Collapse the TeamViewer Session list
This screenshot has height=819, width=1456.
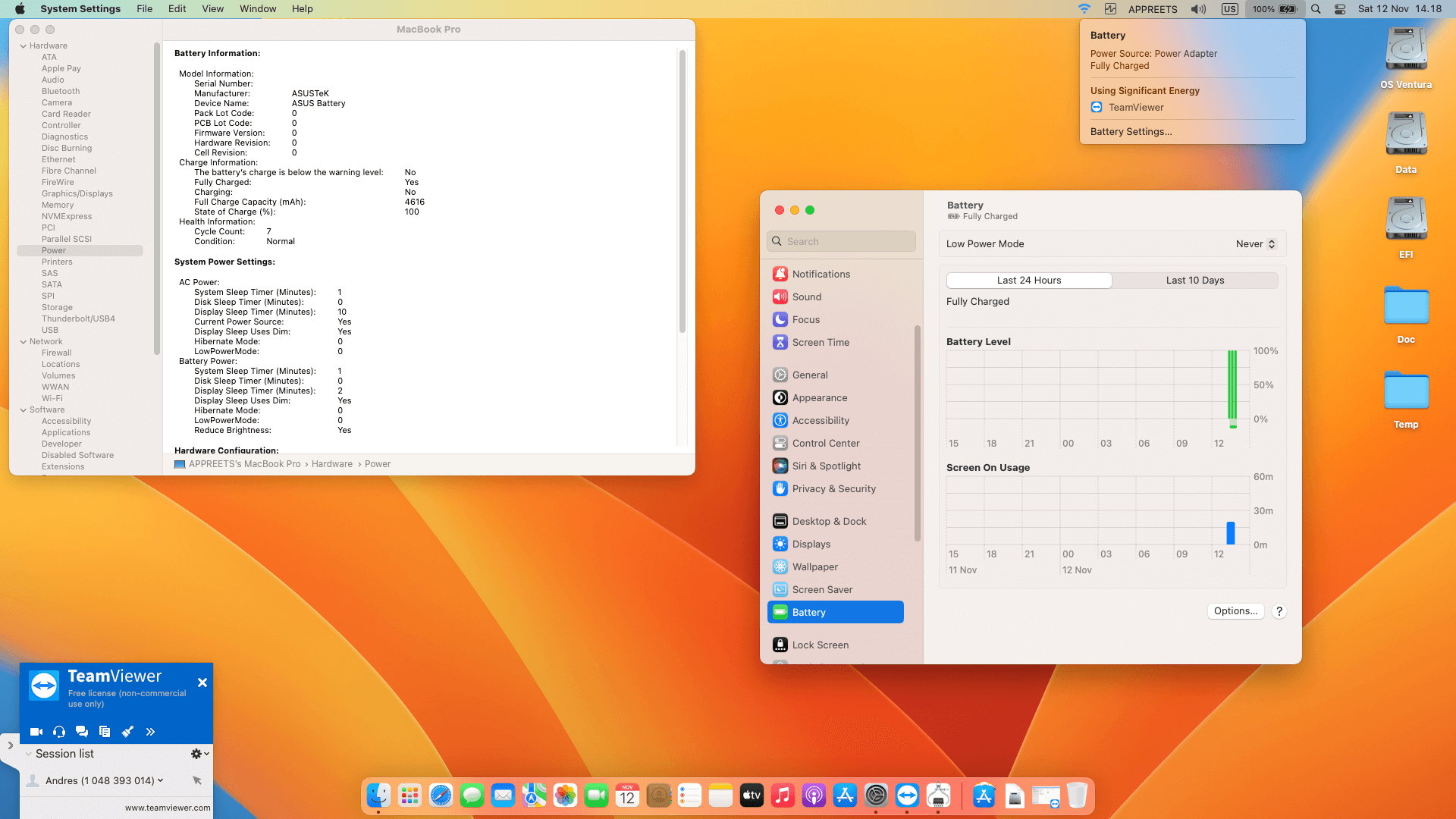(x=28, y=754)
